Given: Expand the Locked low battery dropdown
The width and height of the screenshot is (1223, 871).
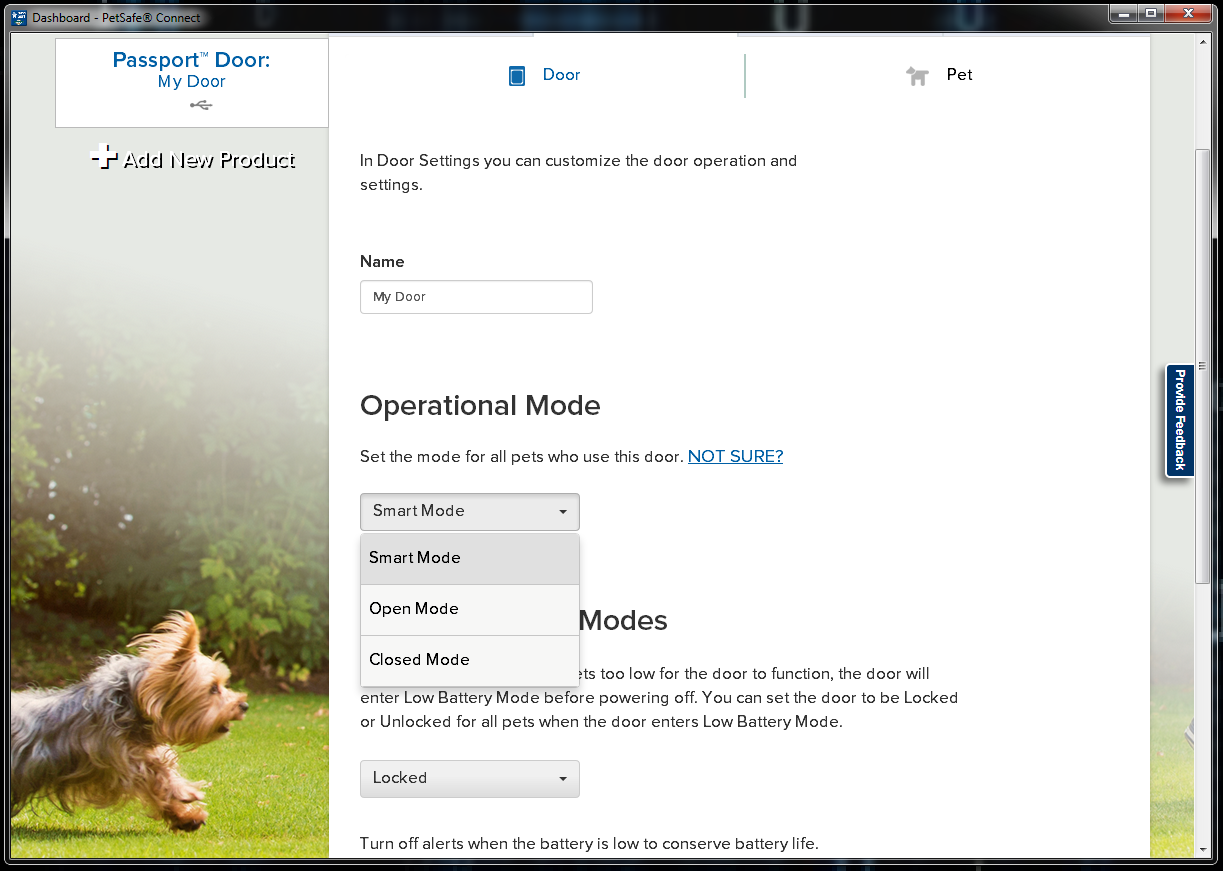Looking at the screenshot, I should click(x=469, y=778).
